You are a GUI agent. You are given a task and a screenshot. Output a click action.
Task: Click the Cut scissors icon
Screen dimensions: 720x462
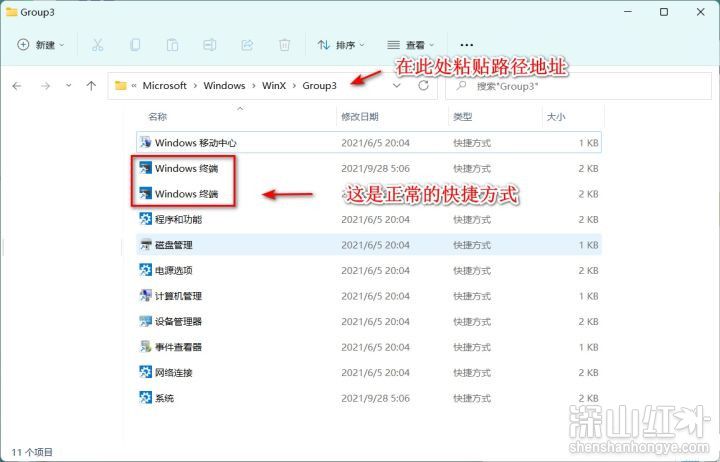[x=97, y=45]
